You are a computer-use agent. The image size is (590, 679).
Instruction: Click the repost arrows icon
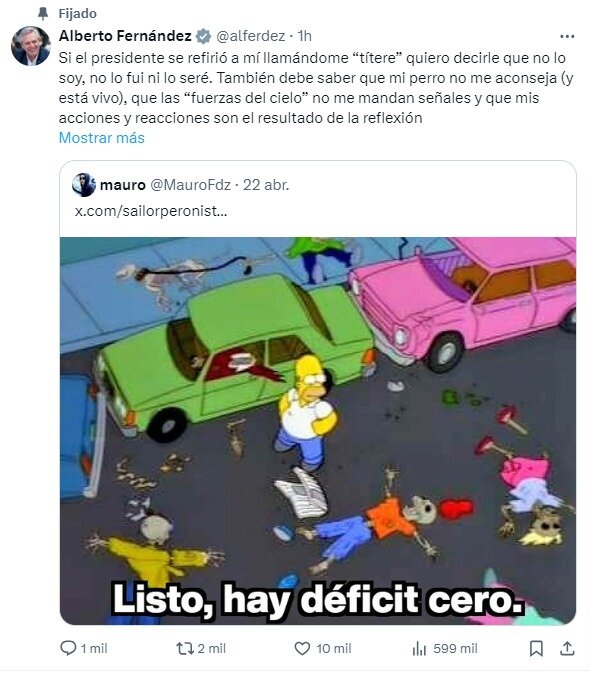click(185, 648)
